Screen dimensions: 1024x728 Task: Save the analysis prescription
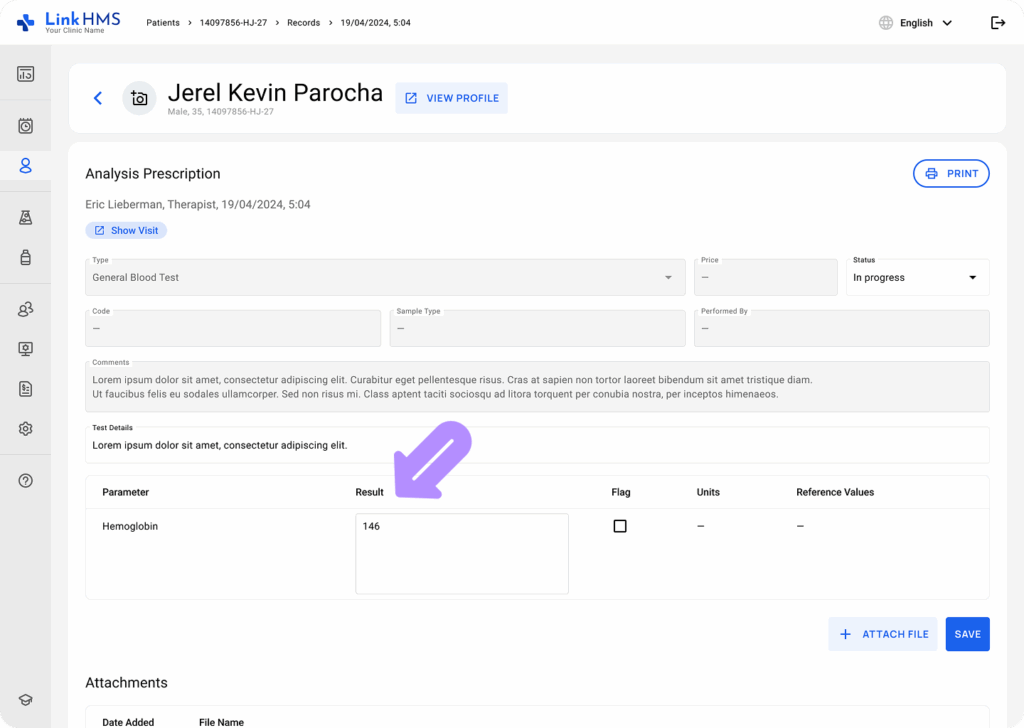point(967,634)
